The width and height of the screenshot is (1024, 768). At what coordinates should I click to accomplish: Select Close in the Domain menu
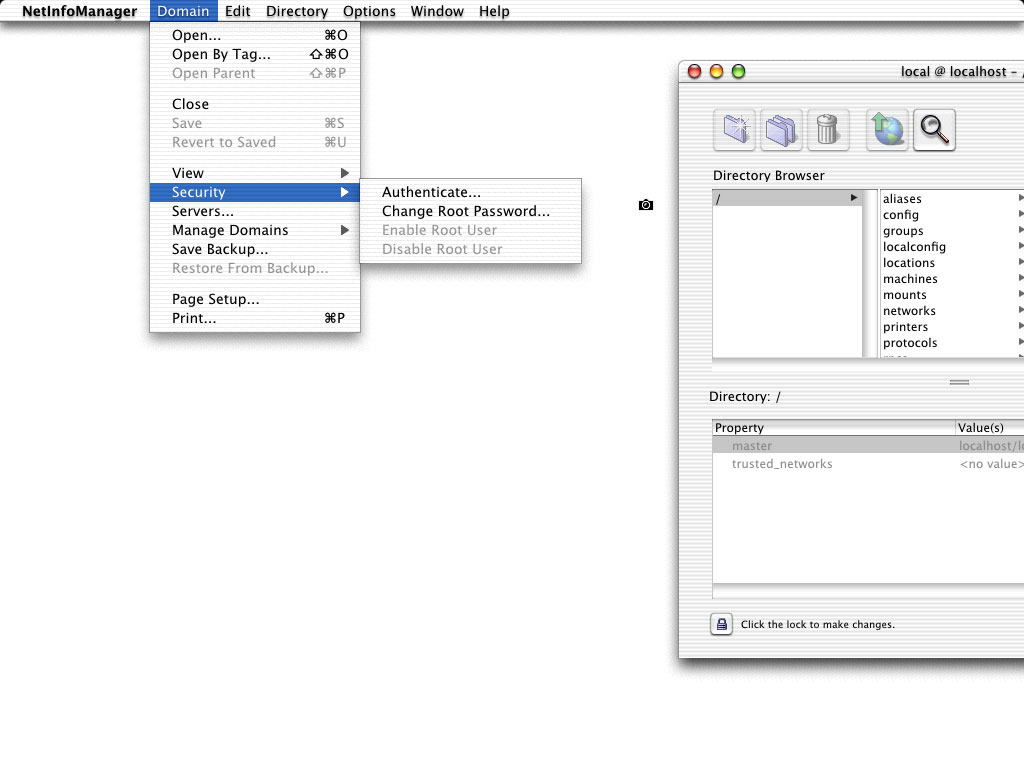[x=255, y=104]
